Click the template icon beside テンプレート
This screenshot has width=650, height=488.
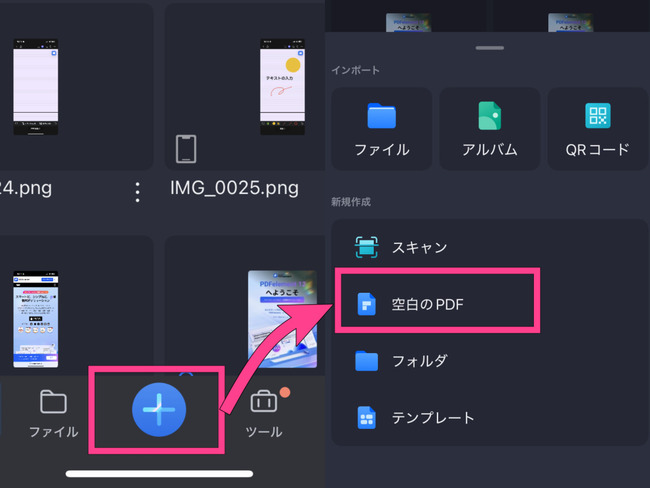click(366, 417)
